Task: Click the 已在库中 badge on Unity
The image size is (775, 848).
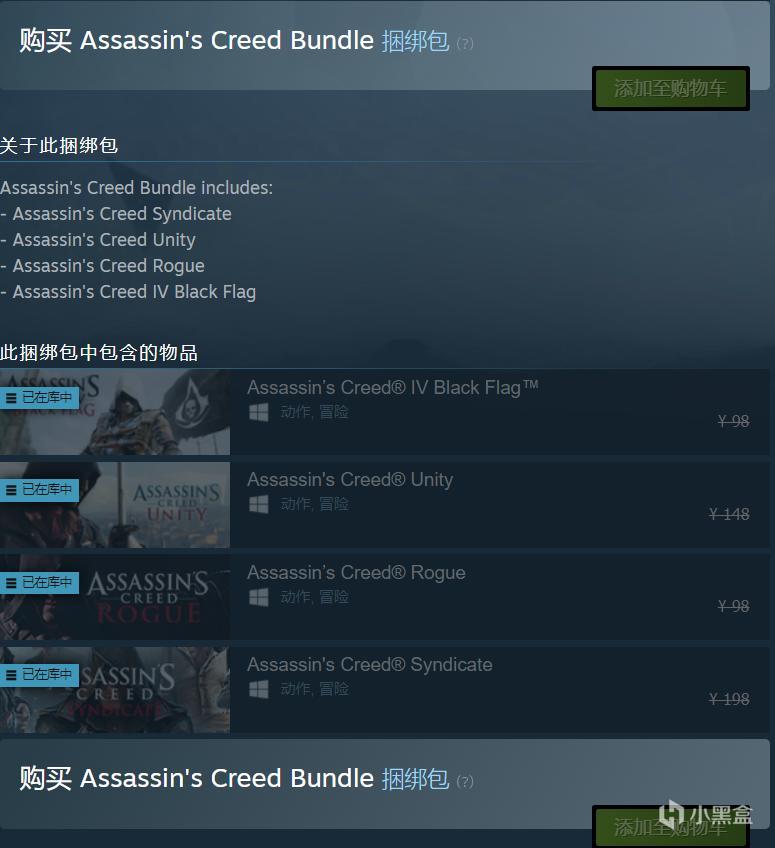Action: point(39,490)
